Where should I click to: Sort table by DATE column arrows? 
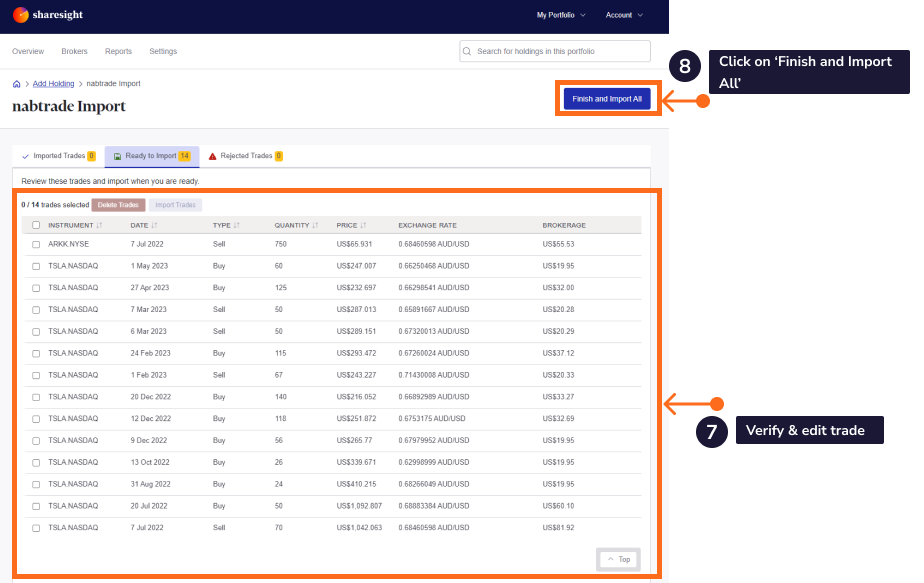click(x=154, y=225)
